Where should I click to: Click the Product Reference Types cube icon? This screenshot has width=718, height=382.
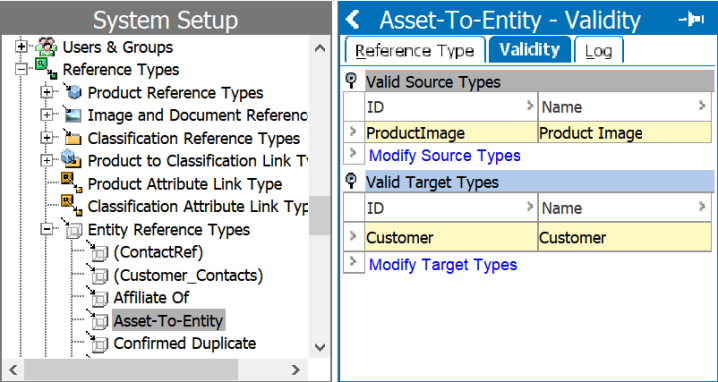[72, 92]
